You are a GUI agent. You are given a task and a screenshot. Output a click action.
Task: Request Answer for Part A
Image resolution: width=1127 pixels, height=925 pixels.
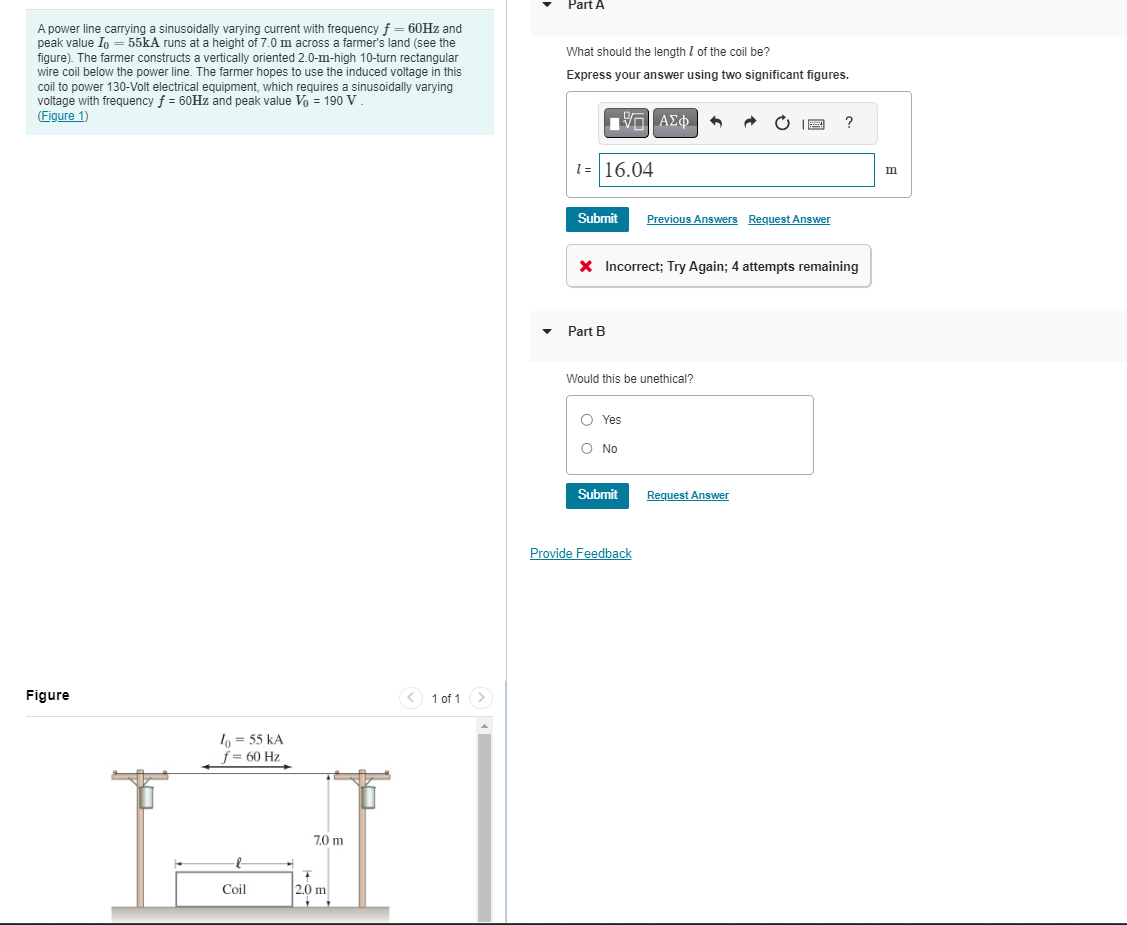tap(789, 219)
